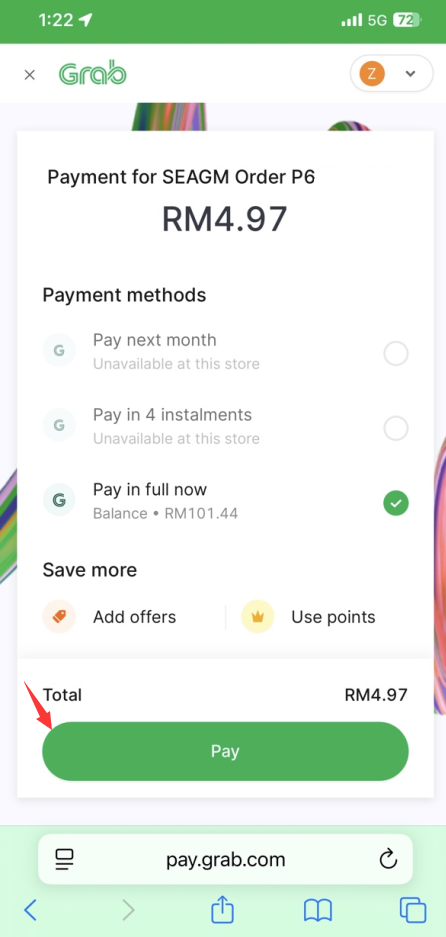
Task: Tap the yellow crown points icon
Action: (258, 617)
